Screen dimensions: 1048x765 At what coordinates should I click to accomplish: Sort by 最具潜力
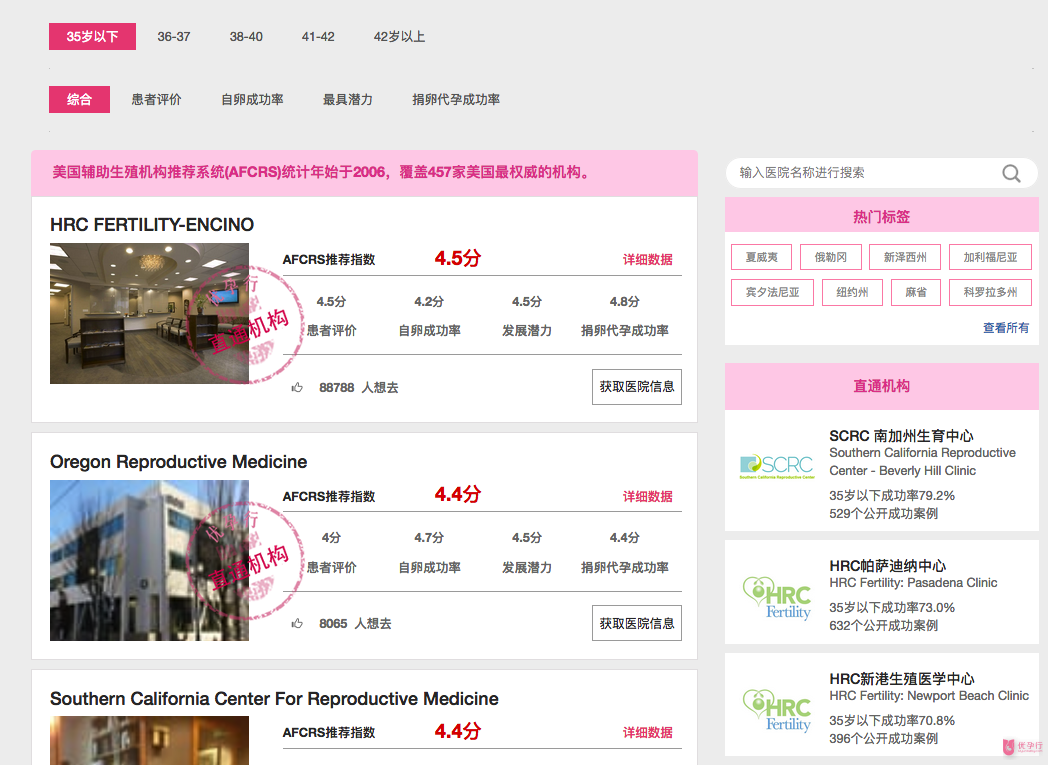pyautogui.click(x=348, y=100)
